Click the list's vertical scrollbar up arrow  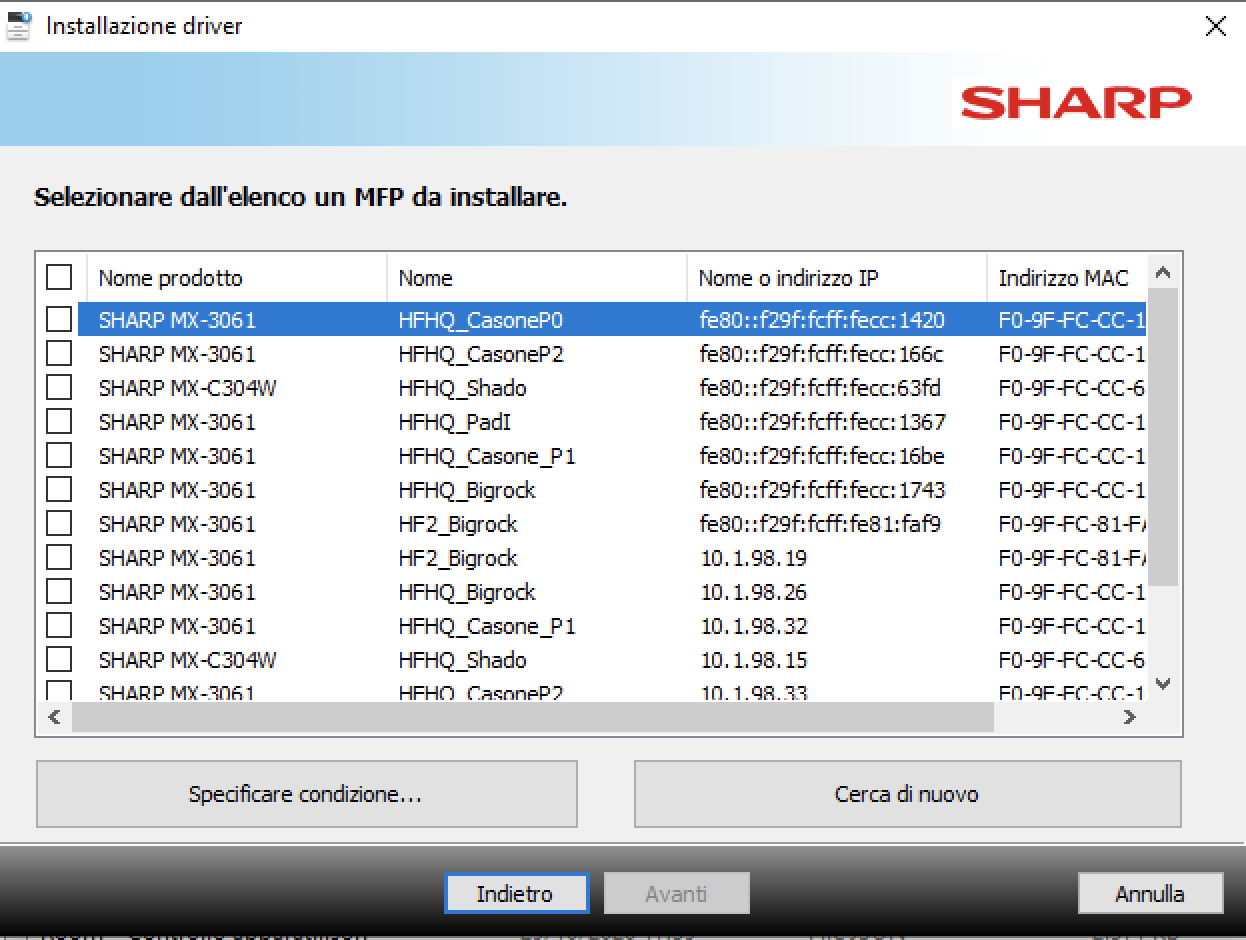pos(1162,272)
